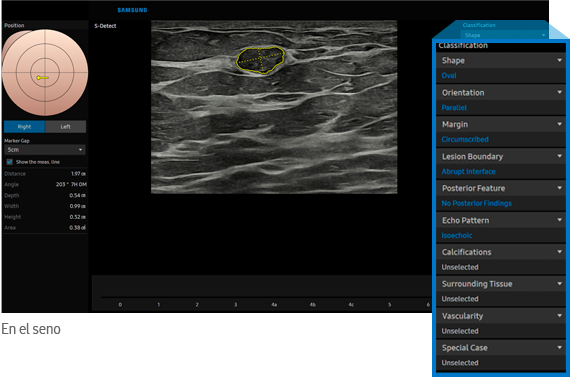
Task: Click BI-RADS scale marker 4a
Action: (x=274, y=305)
